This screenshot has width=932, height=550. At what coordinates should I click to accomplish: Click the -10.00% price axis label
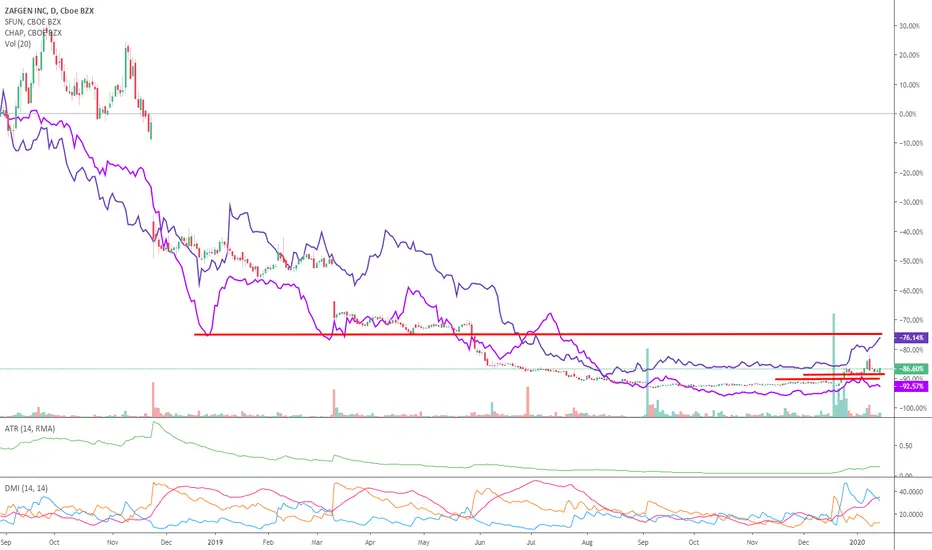point(911,143)
